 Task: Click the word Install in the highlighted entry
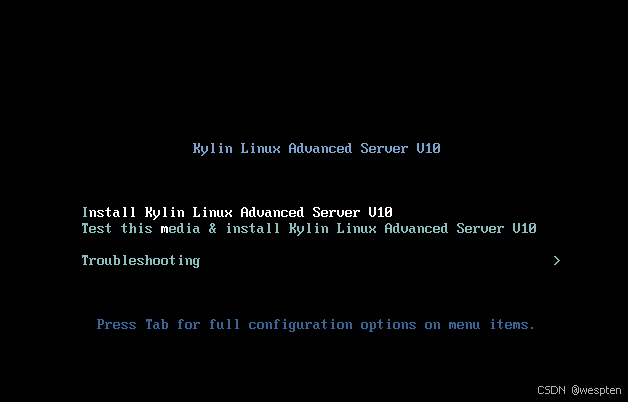(109, 212)
